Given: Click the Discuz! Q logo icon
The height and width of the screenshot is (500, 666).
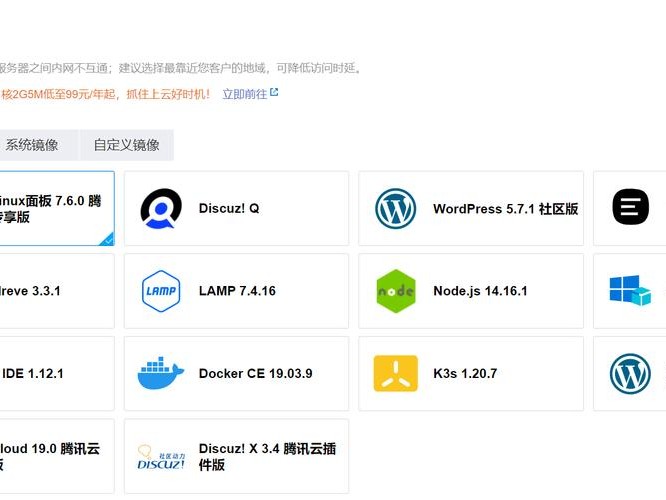Looking at the screenshot, I should coord(161,208).
